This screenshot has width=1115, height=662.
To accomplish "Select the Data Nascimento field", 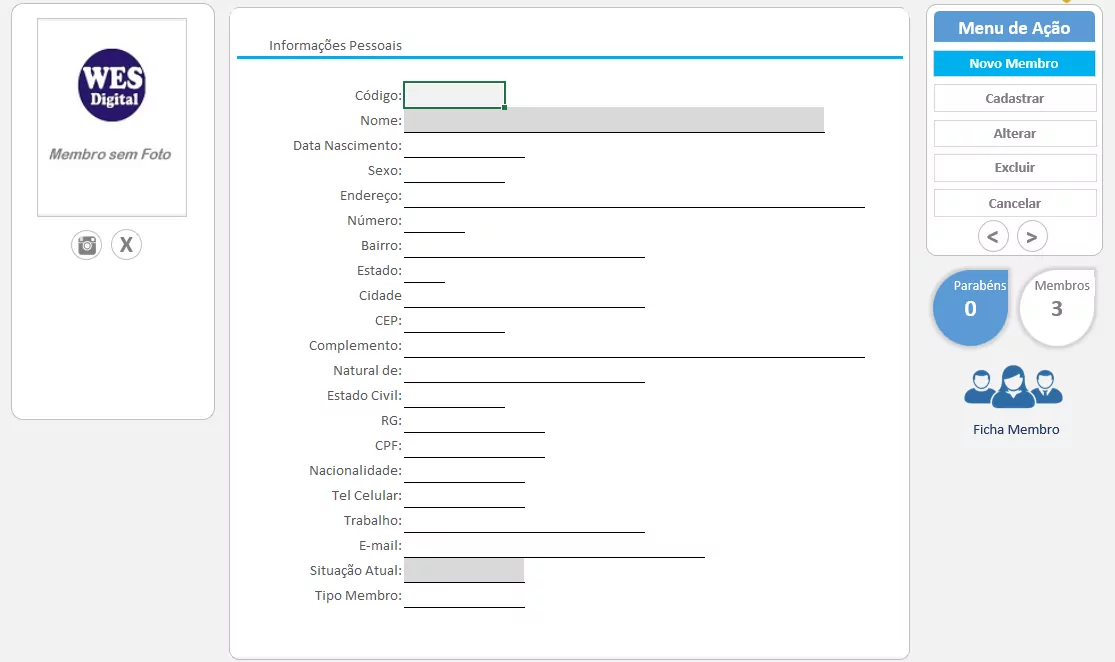I will (464, 146).
